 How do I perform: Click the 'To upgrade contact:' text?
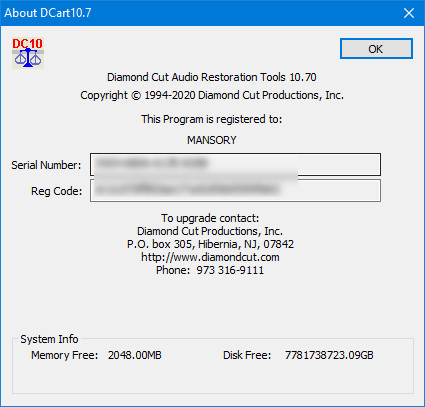tap(210, 218)
